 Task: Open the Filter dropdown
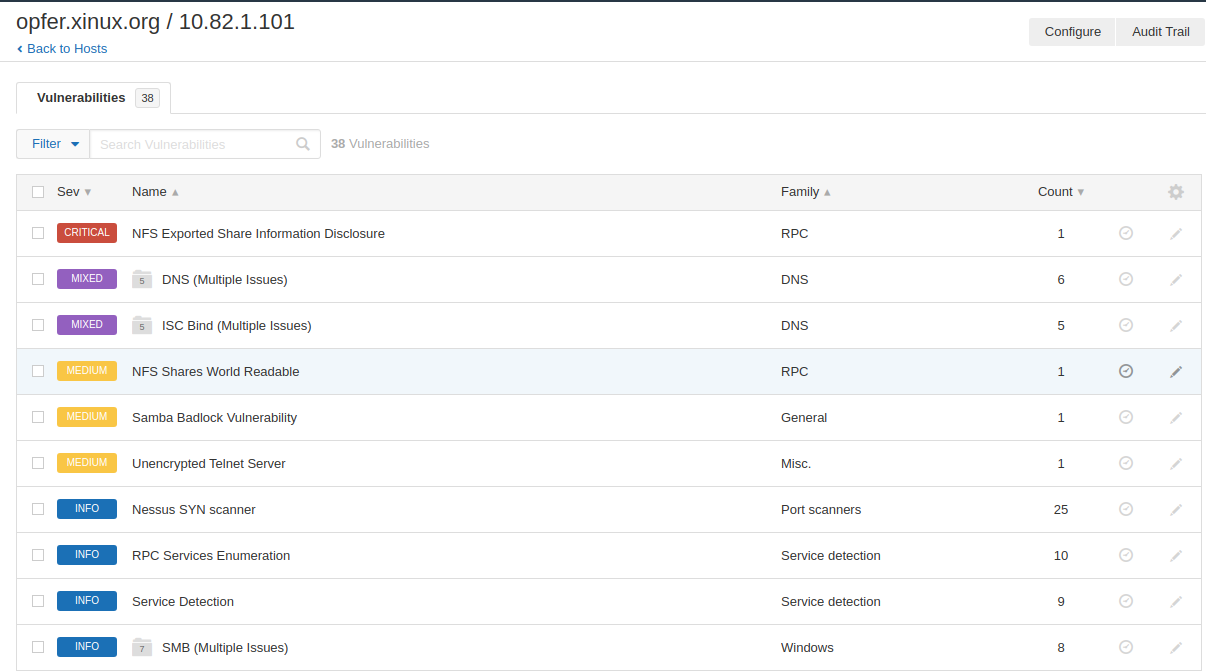point(54,144)
